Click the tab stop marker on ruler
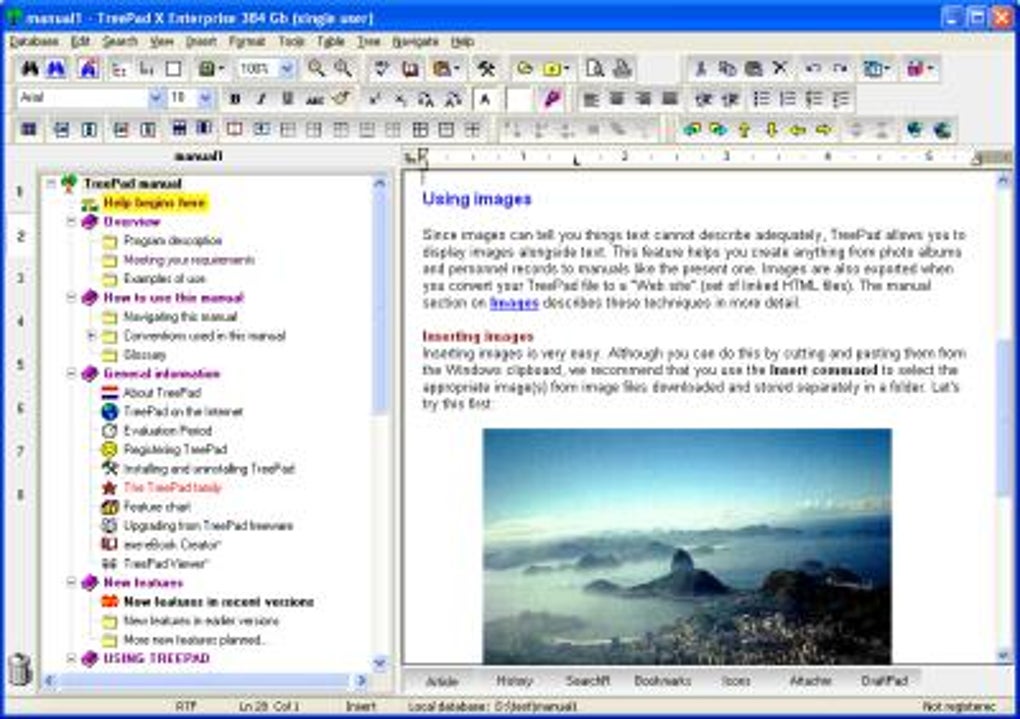The height and width of the screenshot is (719, 1020). [x=576, y=159]
